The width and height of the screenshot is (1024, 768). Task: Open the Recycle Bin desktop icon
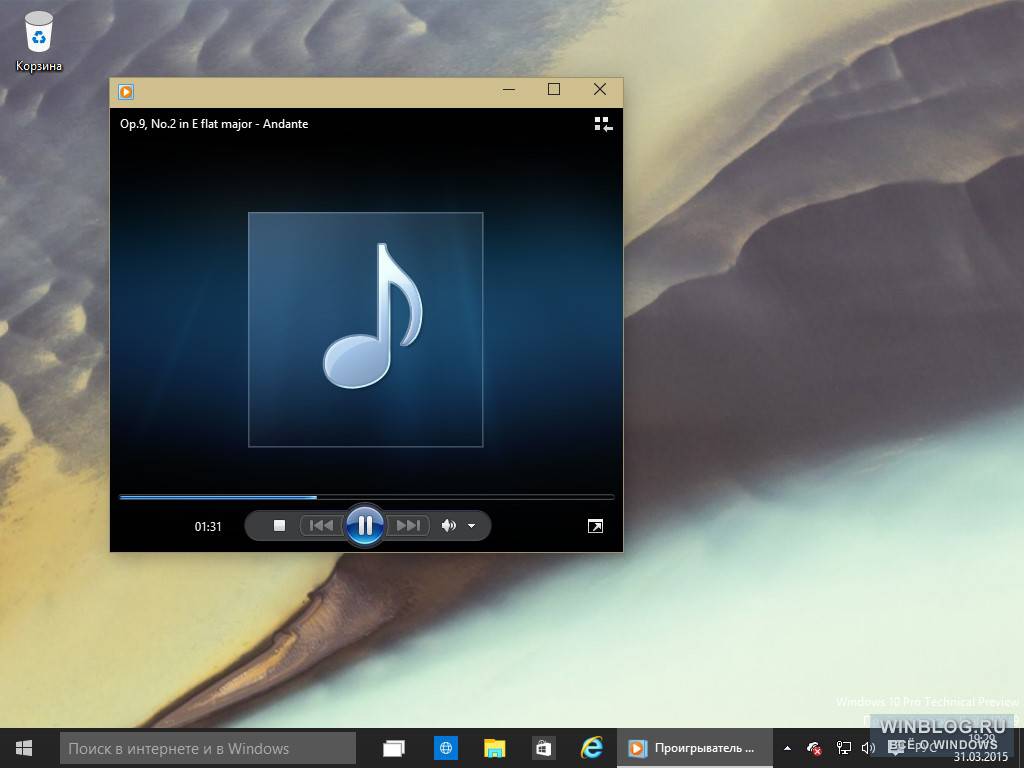pos(39,42)
